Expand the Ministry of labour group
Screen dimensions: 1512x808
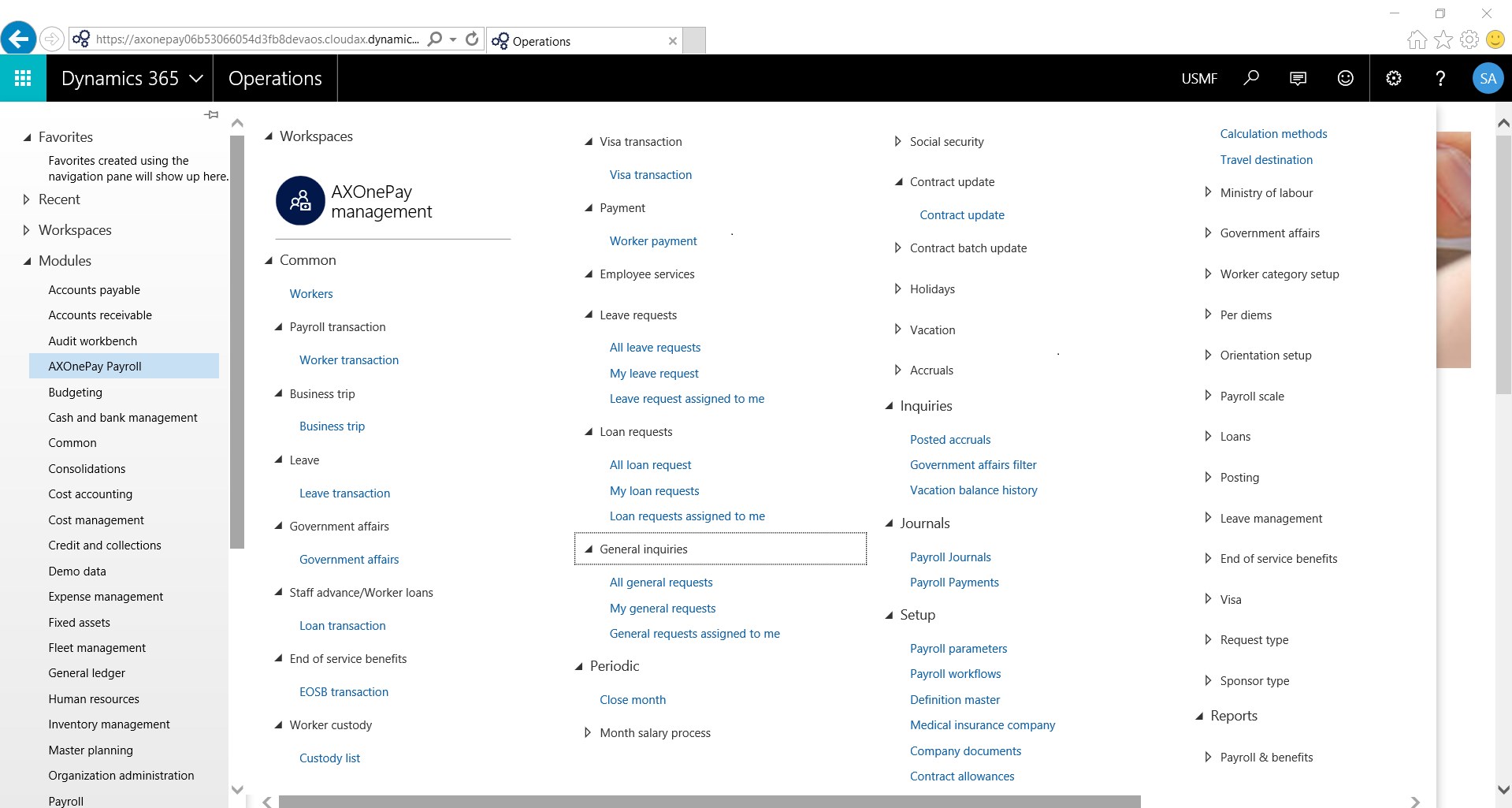pos(1208,192)
